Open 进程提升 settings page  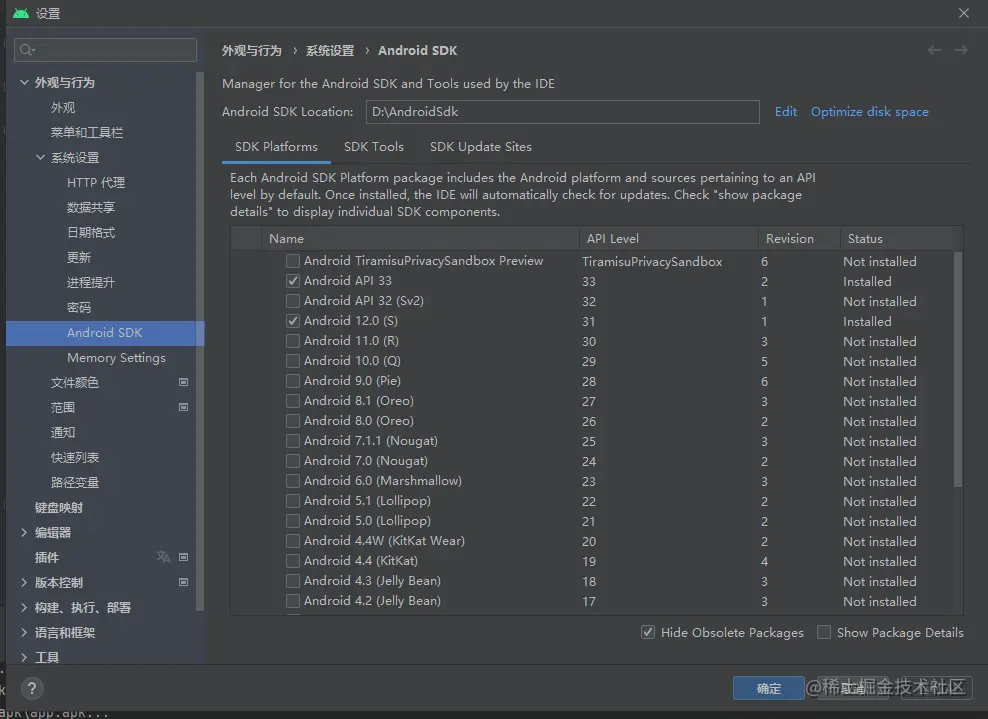(91, 282)
